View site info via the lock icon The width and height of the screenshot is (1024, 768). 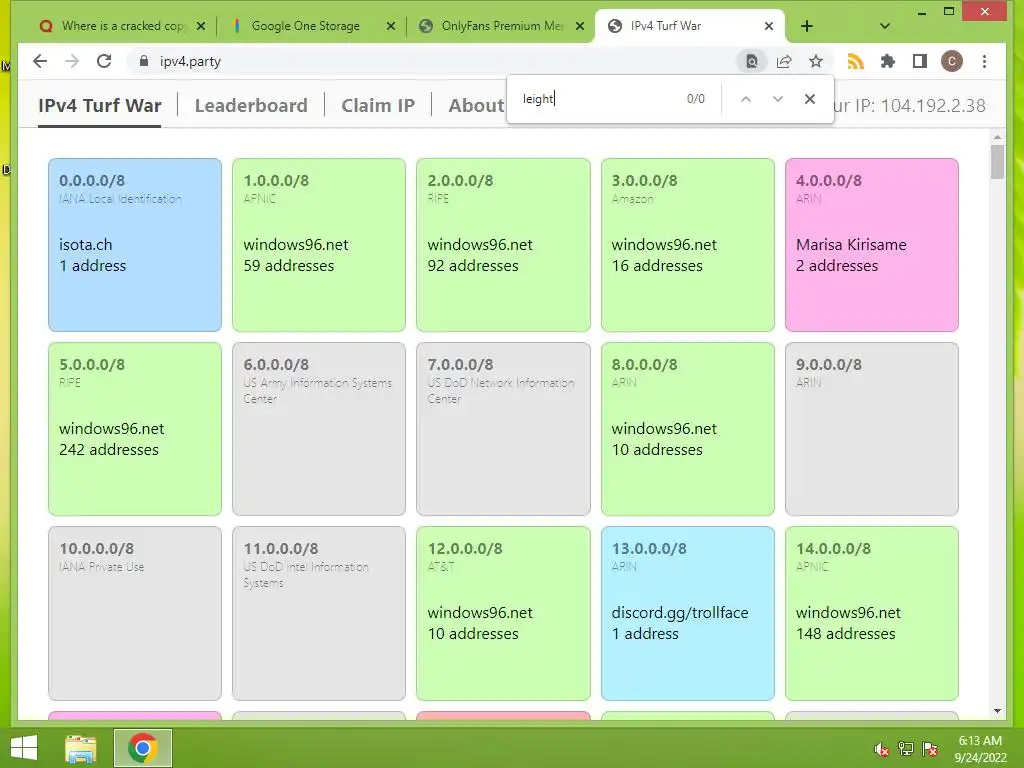(144, 61)
